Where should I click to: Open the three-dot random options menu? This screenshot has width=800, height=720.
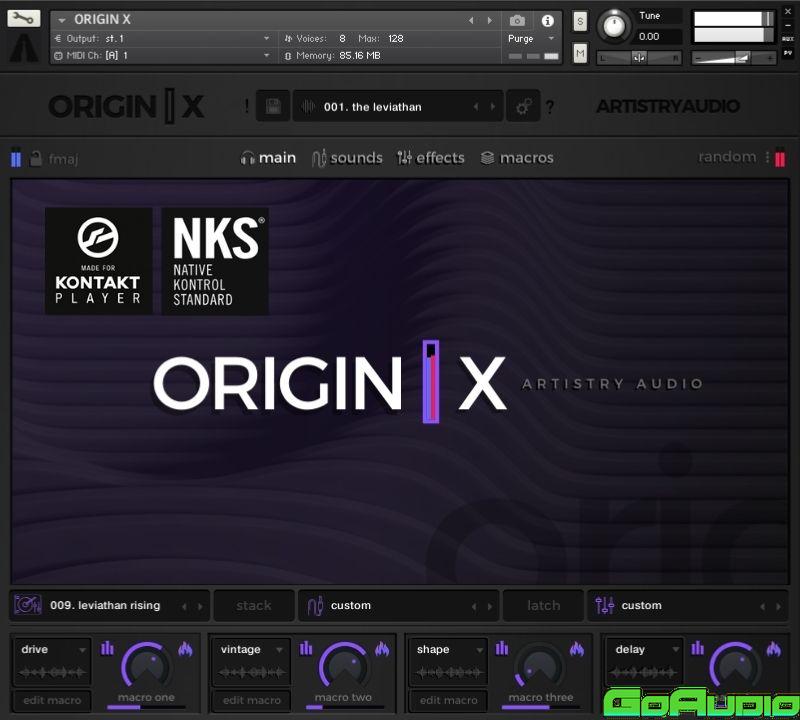coord(767,157)
